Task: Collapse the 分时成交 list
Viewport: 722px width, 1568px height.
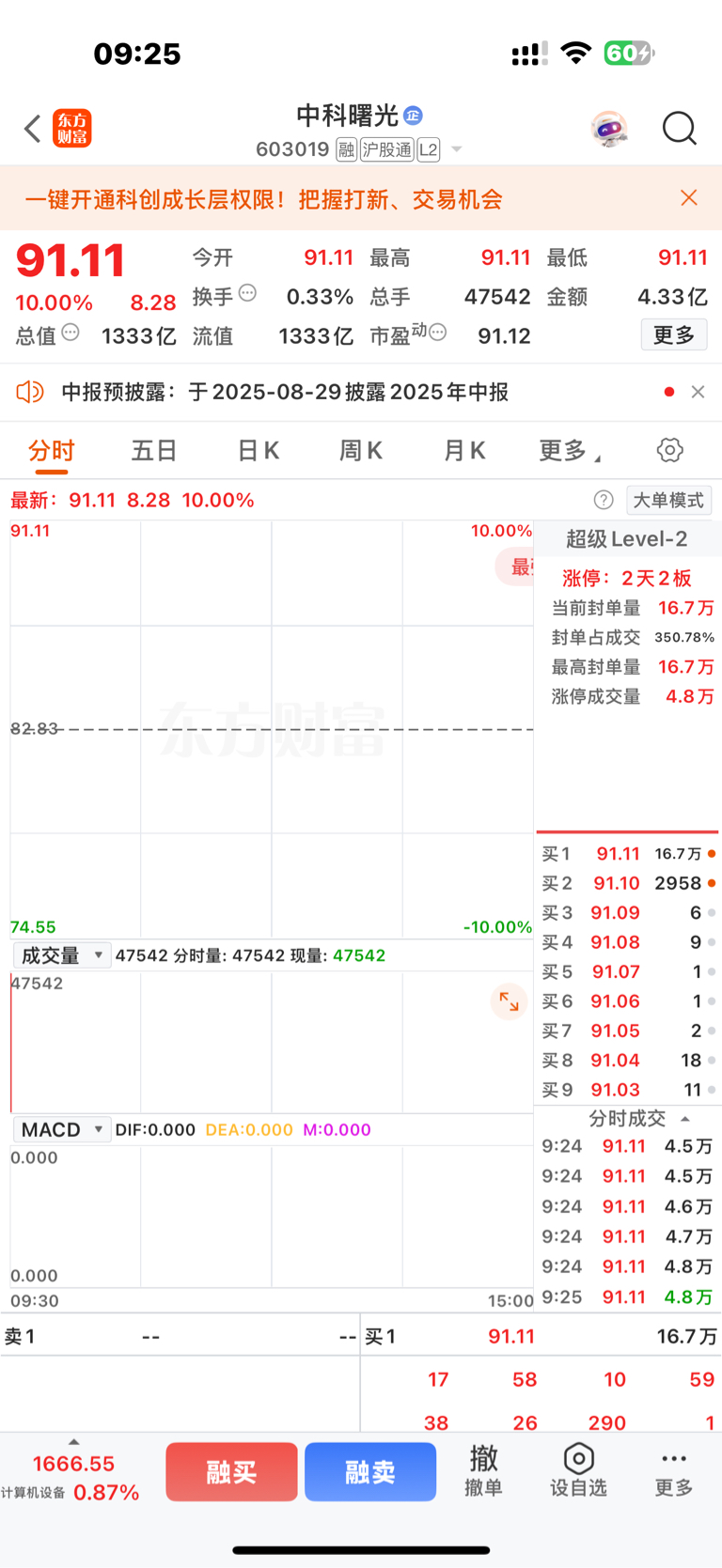Action: pyautogui.click(x=685, y=1119)
